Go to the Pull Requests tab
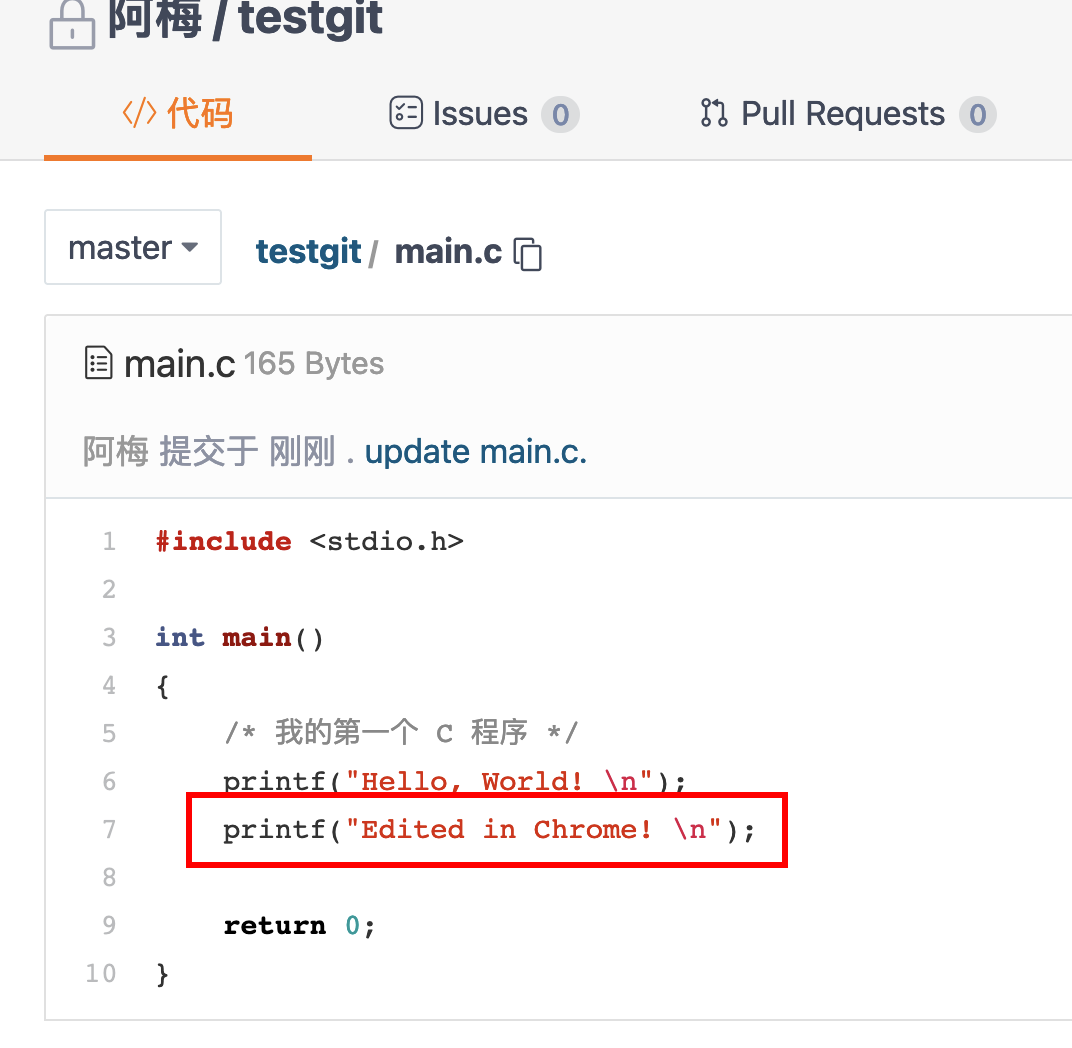1072x1048 pixels. pos(844,114)
